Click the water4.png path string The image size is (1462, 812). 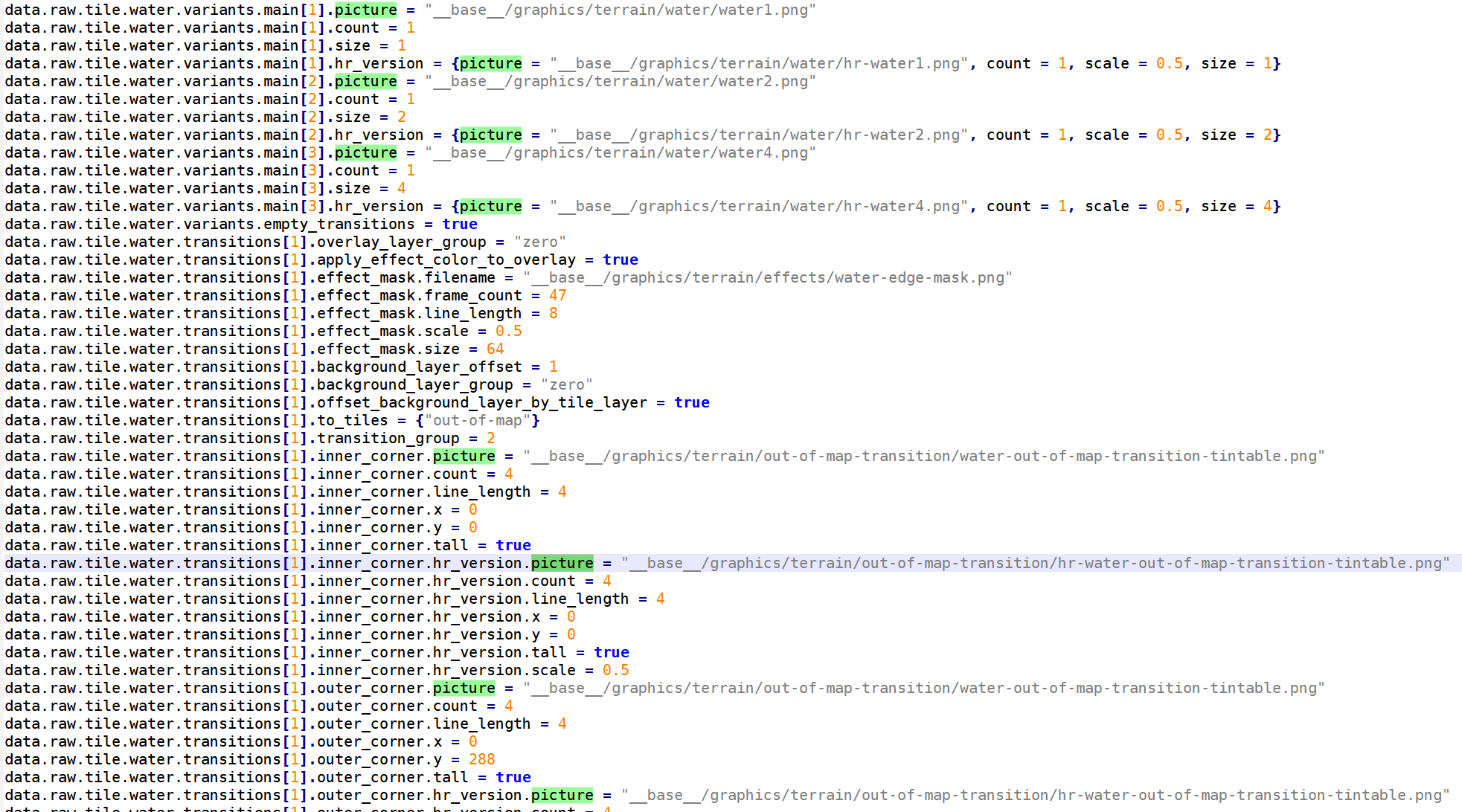pos(620,152)
